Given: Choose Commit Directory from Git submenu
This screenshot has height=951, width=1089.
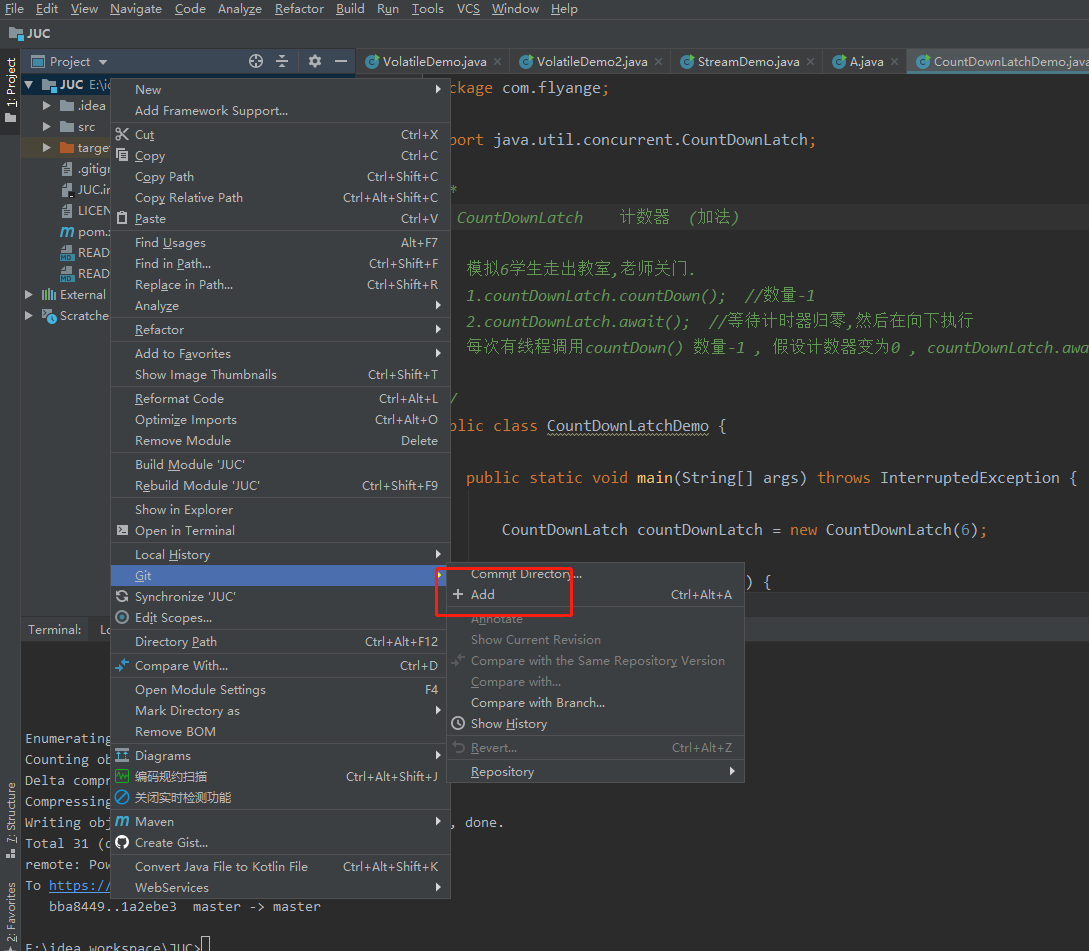Looking at the screenshot, I should 526,574.
